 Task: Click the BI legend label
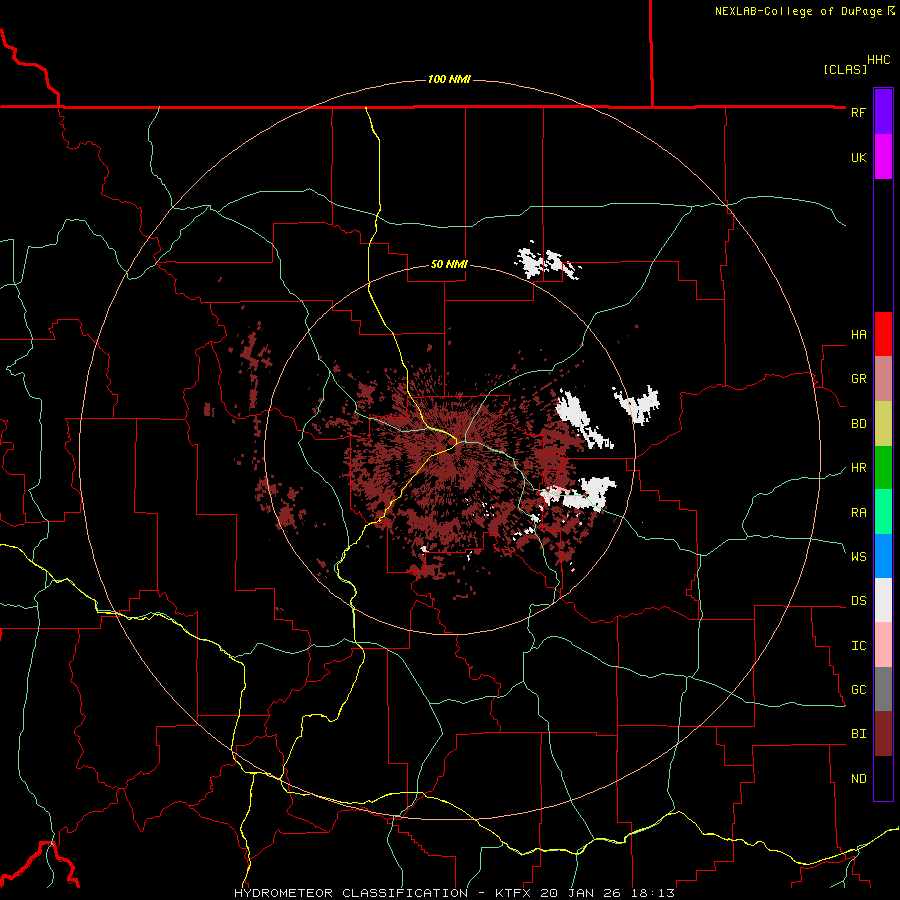858,734
